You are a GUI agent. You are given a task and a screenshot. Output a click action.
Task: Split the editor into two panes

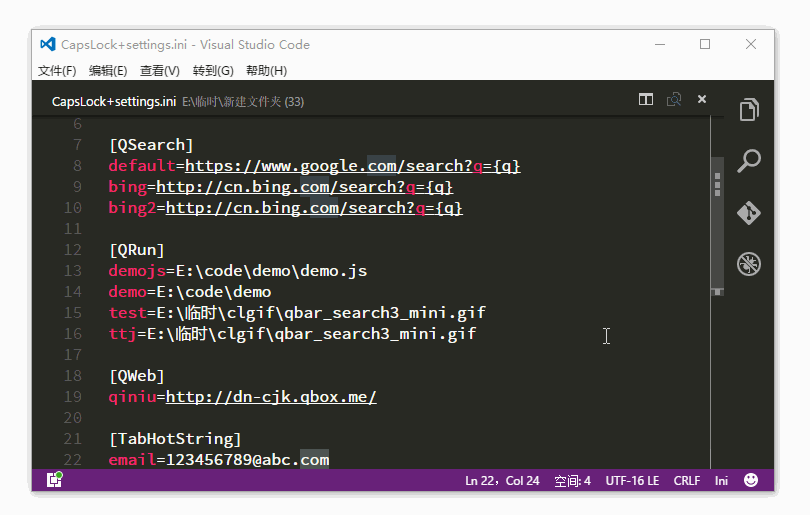tap(646, 99)
